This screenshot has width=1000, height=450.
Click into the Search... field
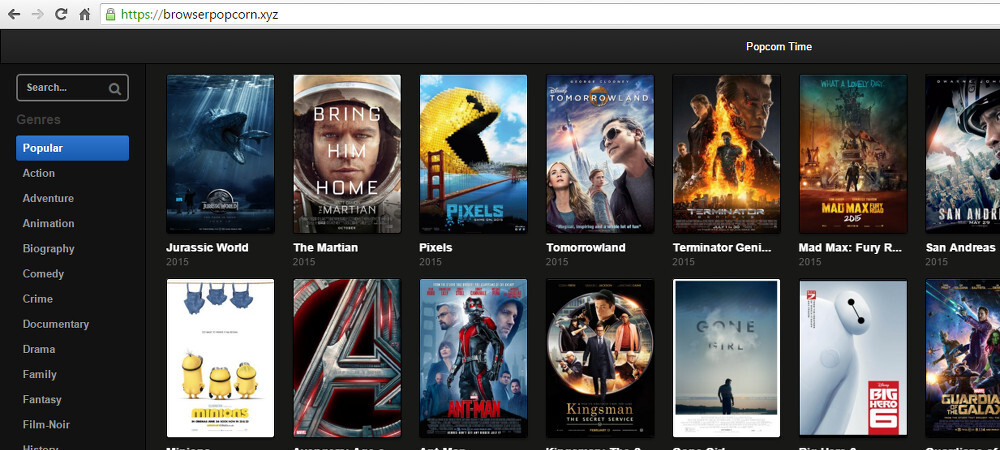point(72,88)
